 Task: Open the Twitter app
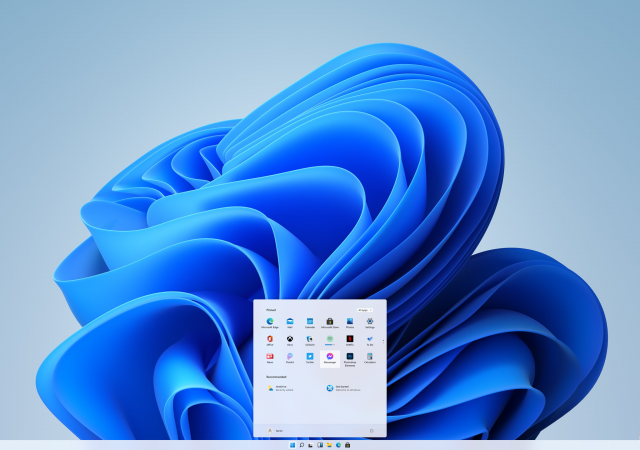[310, 358]
